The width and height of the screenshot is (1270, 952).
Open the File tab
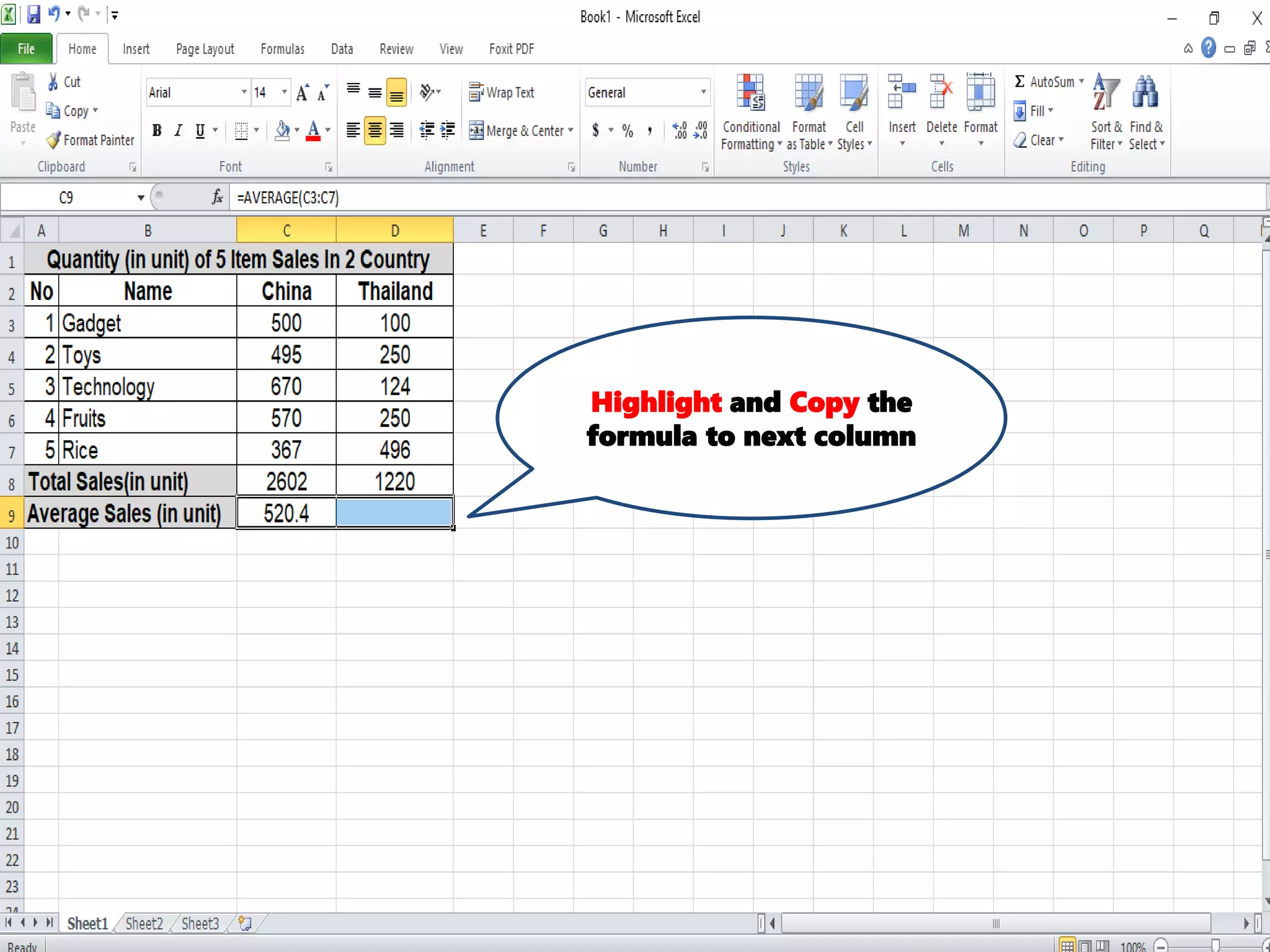(26, 49)
